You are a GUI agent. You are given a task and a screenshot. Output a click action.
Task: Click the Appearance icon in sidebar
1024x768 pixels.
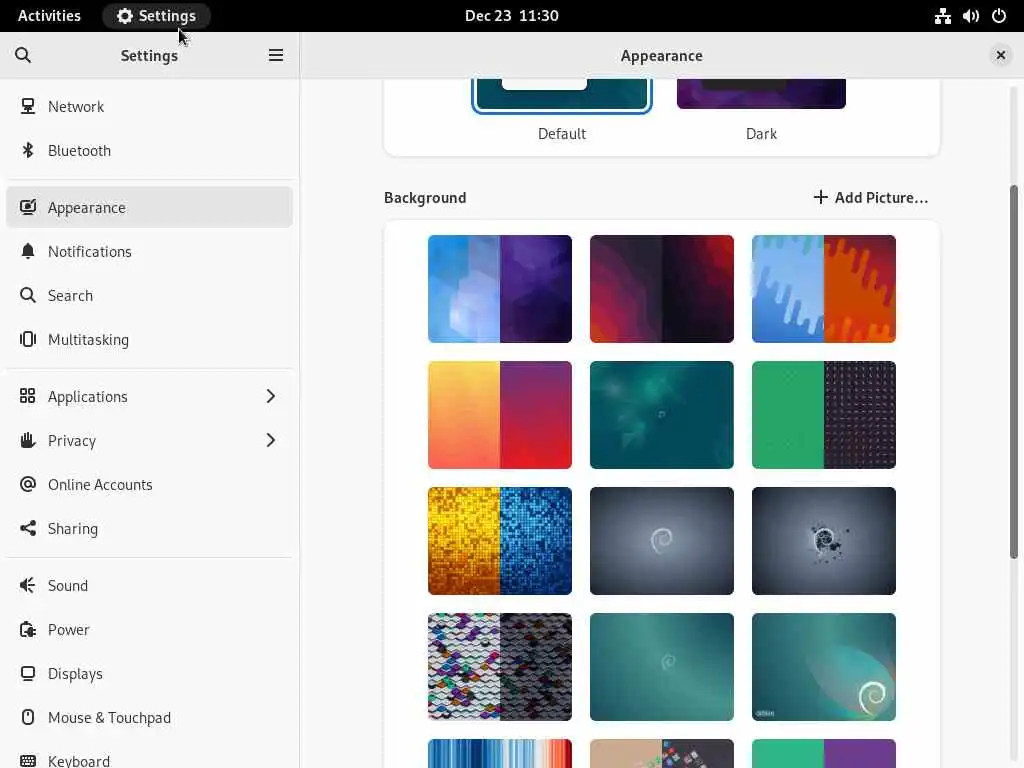[27, 207]
